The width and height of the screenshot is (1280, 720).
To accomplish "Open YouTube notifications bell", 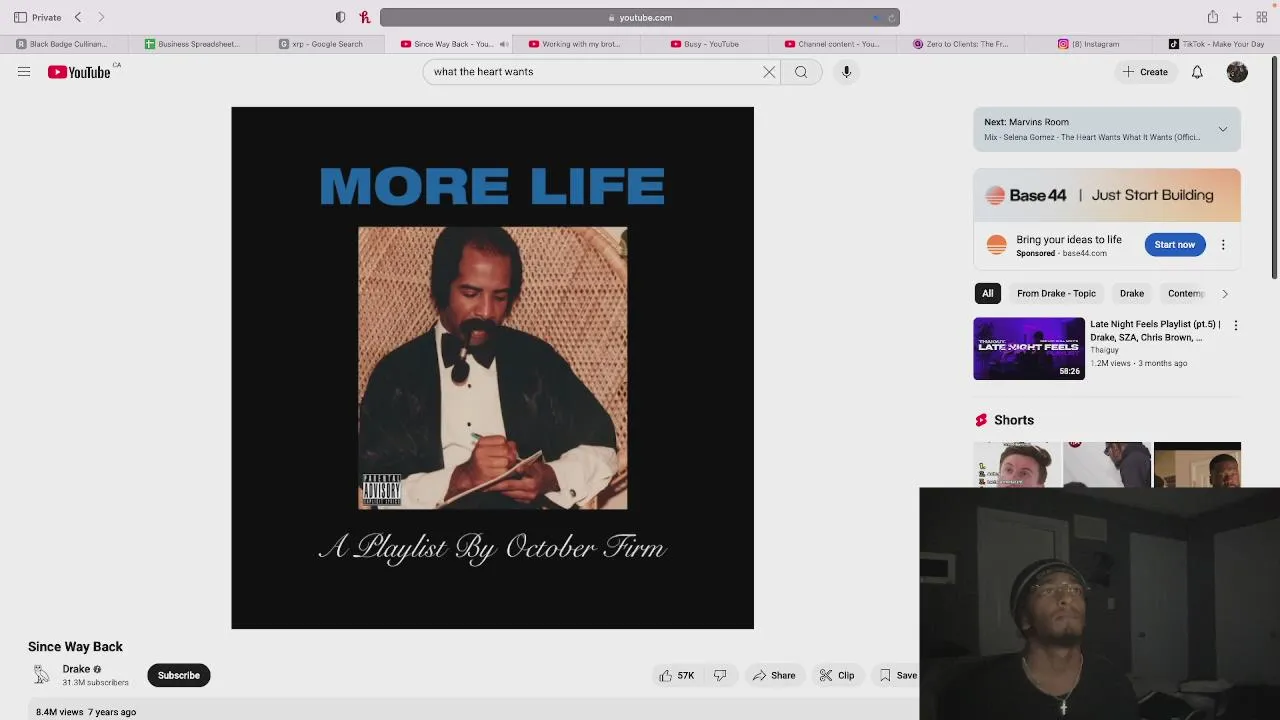I will tap(1197, 72).
